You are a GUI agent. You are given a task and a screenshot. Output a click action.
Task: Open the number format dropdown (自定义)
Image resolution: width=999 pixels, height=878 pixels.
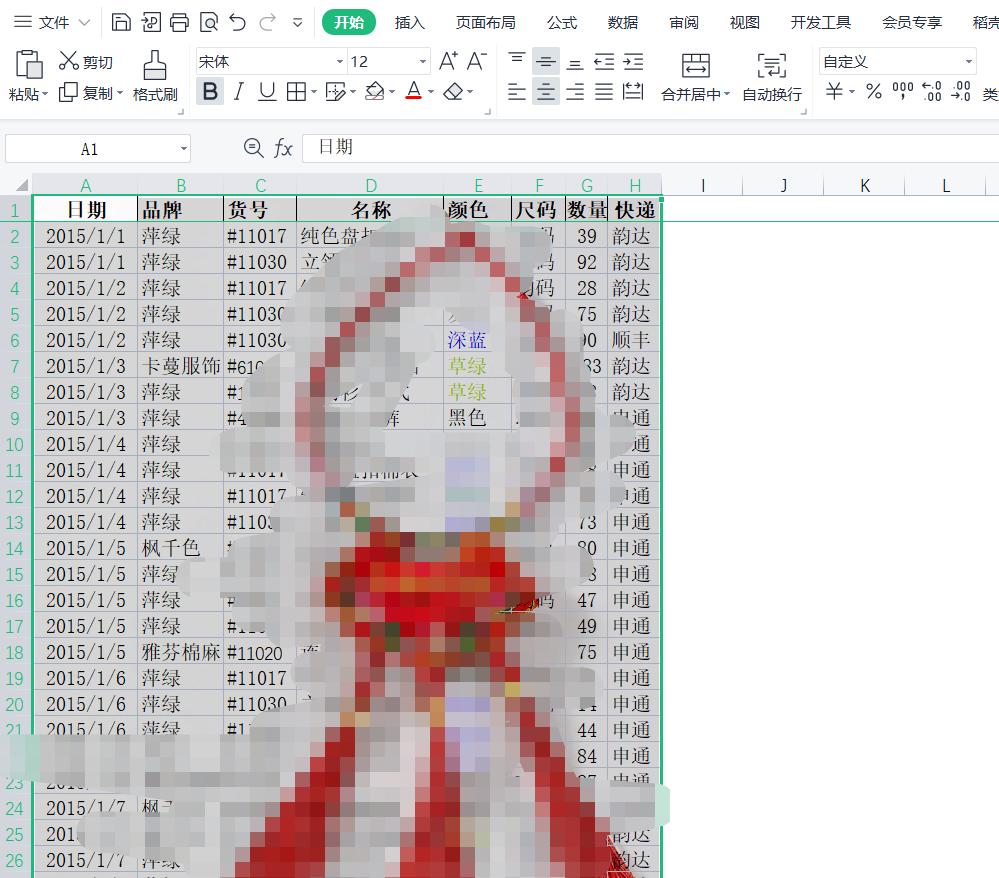968,62
